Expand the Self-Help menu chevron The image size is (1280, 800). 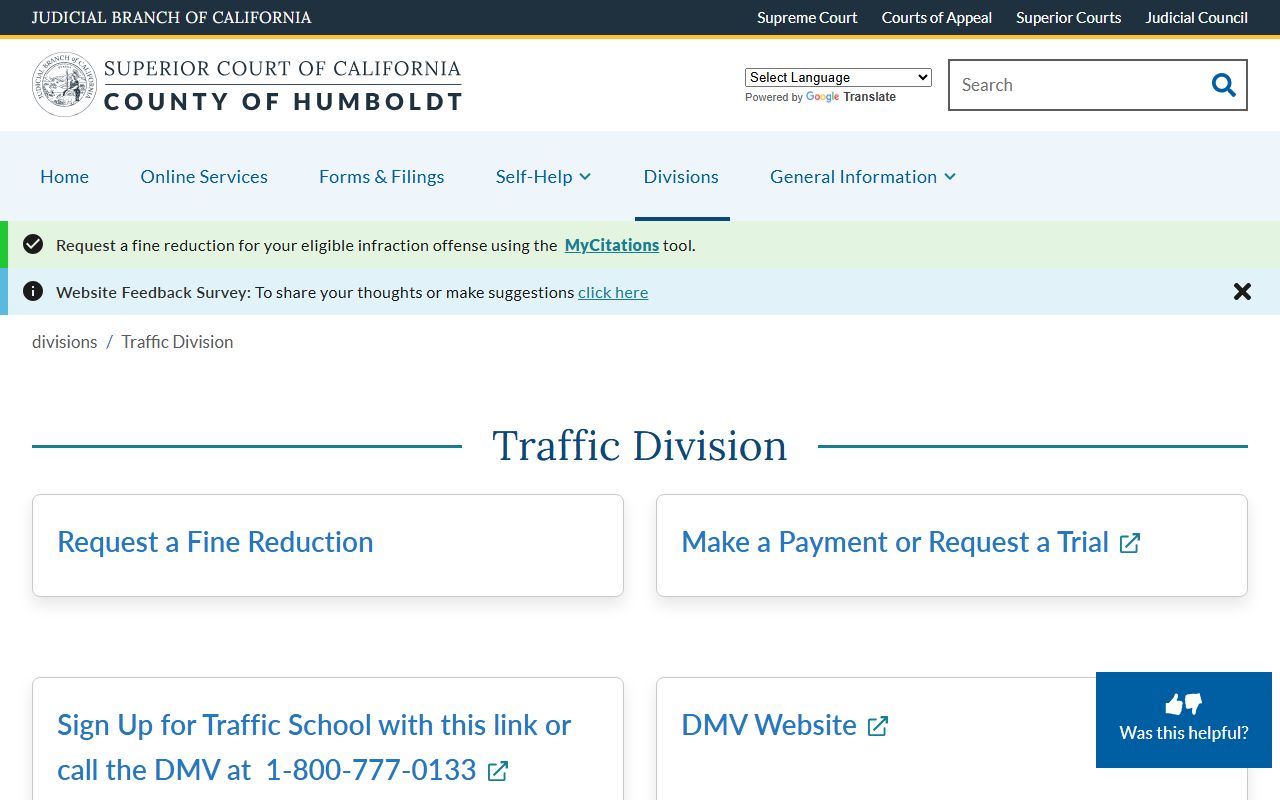[x=585, y=177]
